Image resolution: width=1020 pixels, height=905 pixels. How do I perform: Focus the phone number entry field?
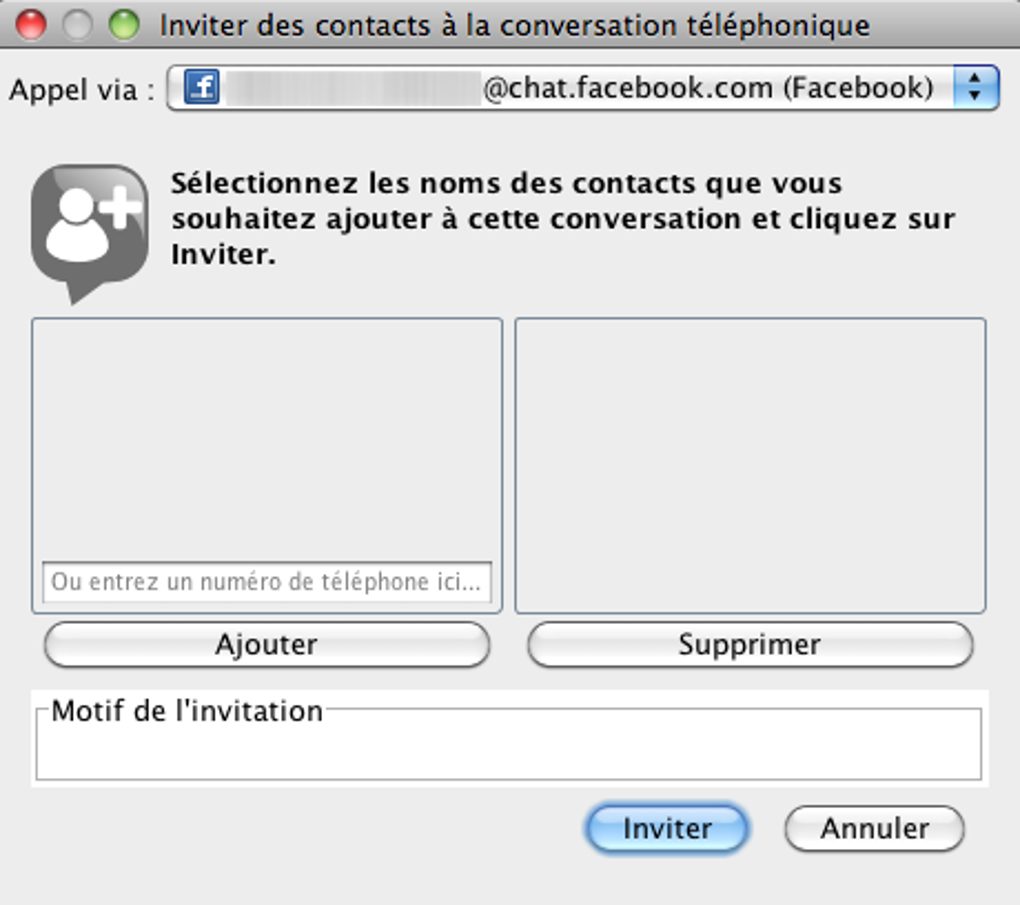[267, 582]
